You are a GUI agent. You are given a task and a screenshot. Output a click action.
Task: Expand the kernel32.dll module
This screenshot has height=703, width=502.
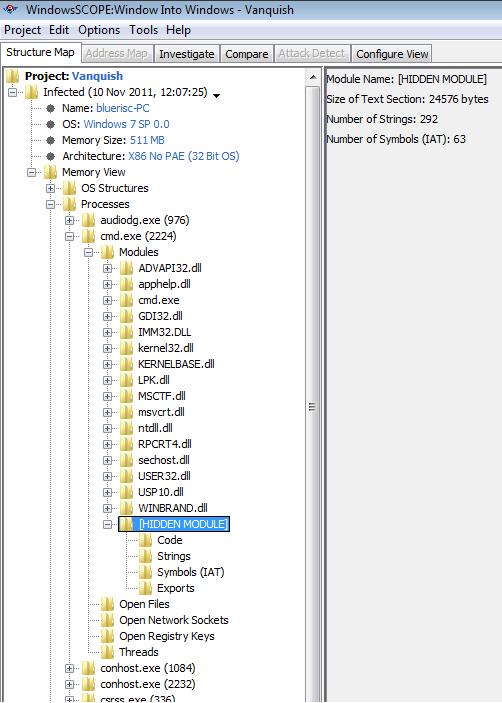point(108,348)
